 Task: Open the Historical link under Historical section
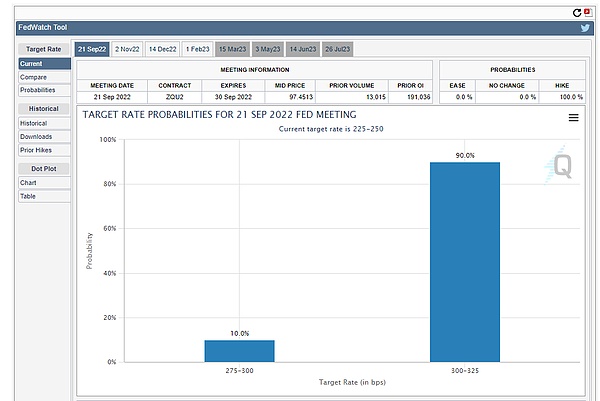[44, 123]
